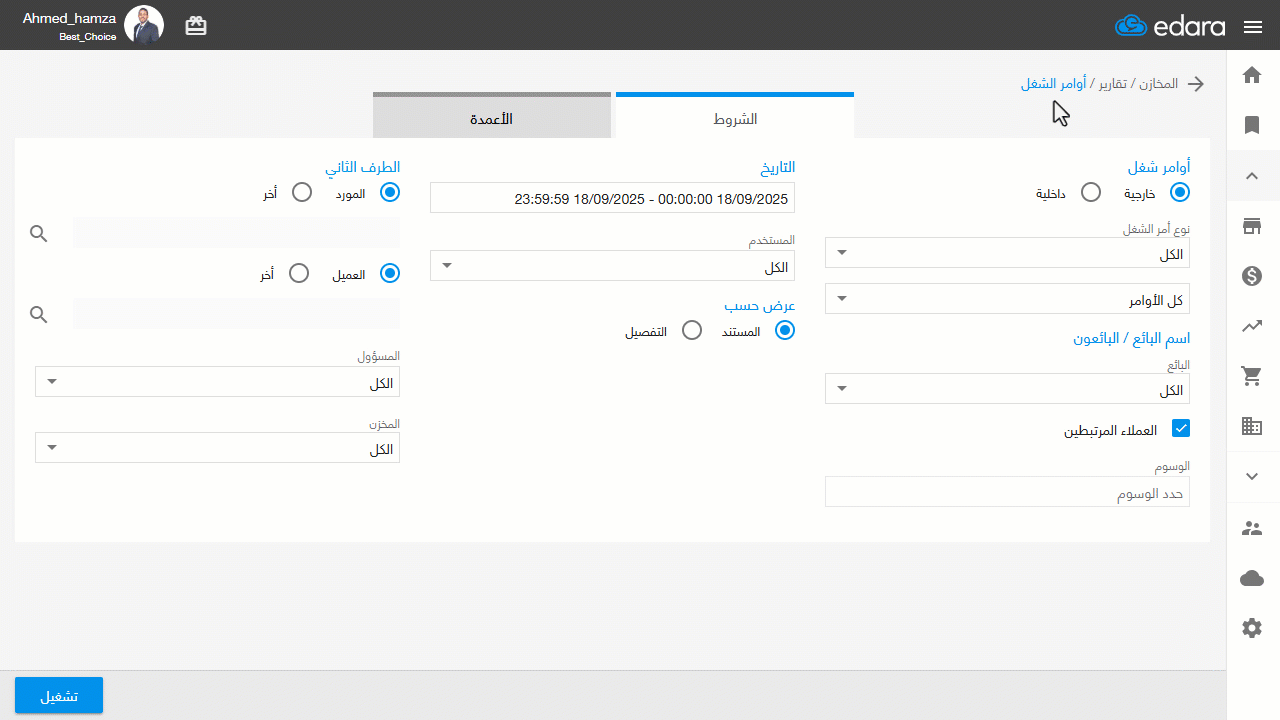Switch to the الشروط tab

735,117
